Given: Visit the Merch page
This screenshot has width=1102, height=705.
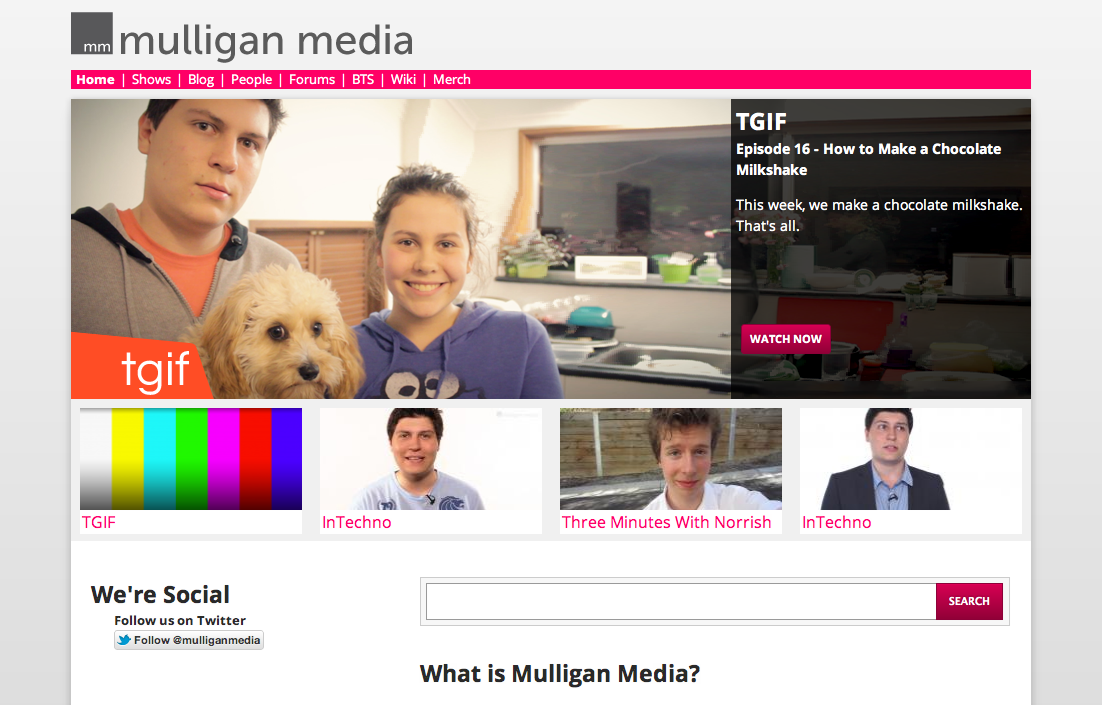Looking at the screenshot, I should (452, 79).
